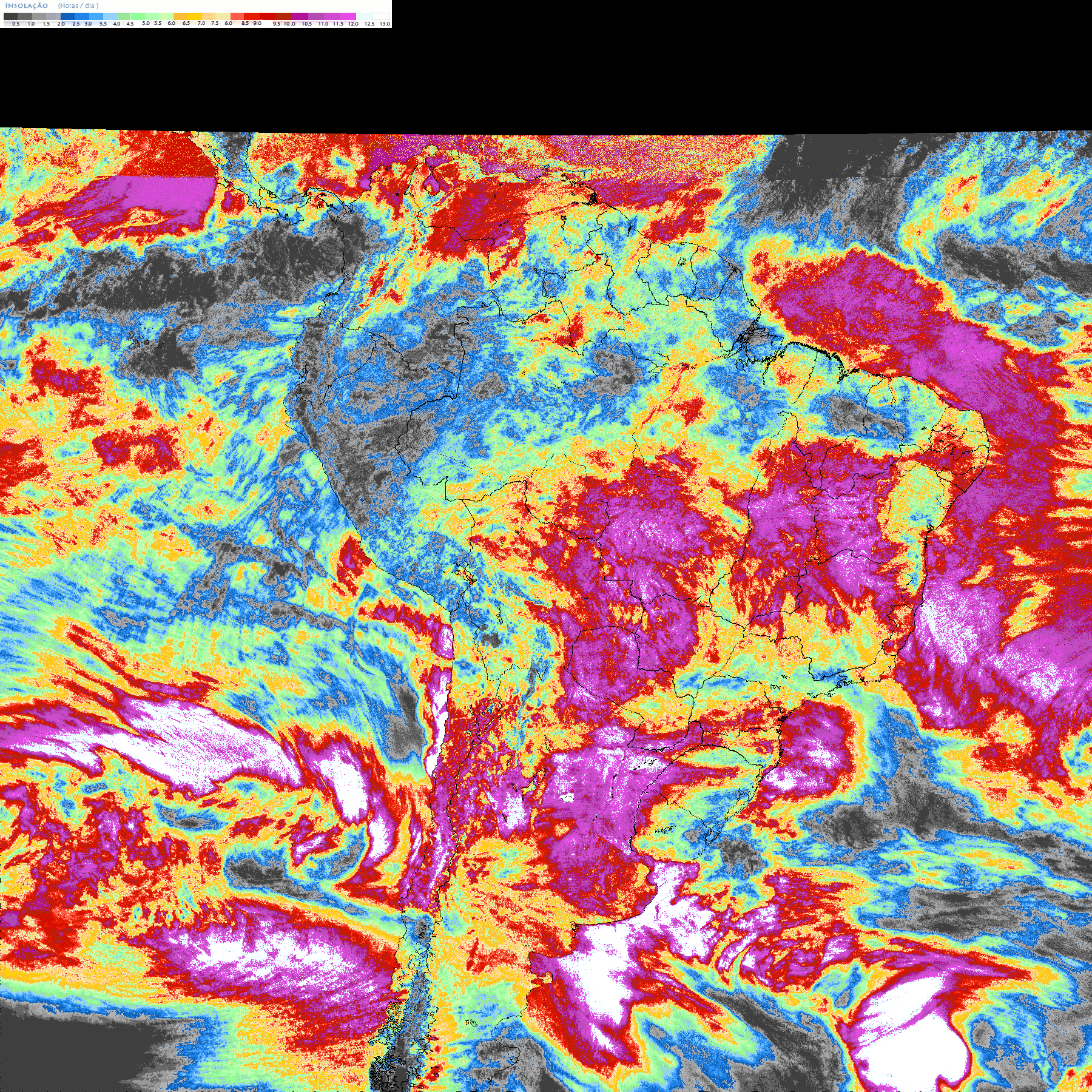Pick the bright red swatch above 9.0
This screenshot has height=1092, width=1092.
252,16
